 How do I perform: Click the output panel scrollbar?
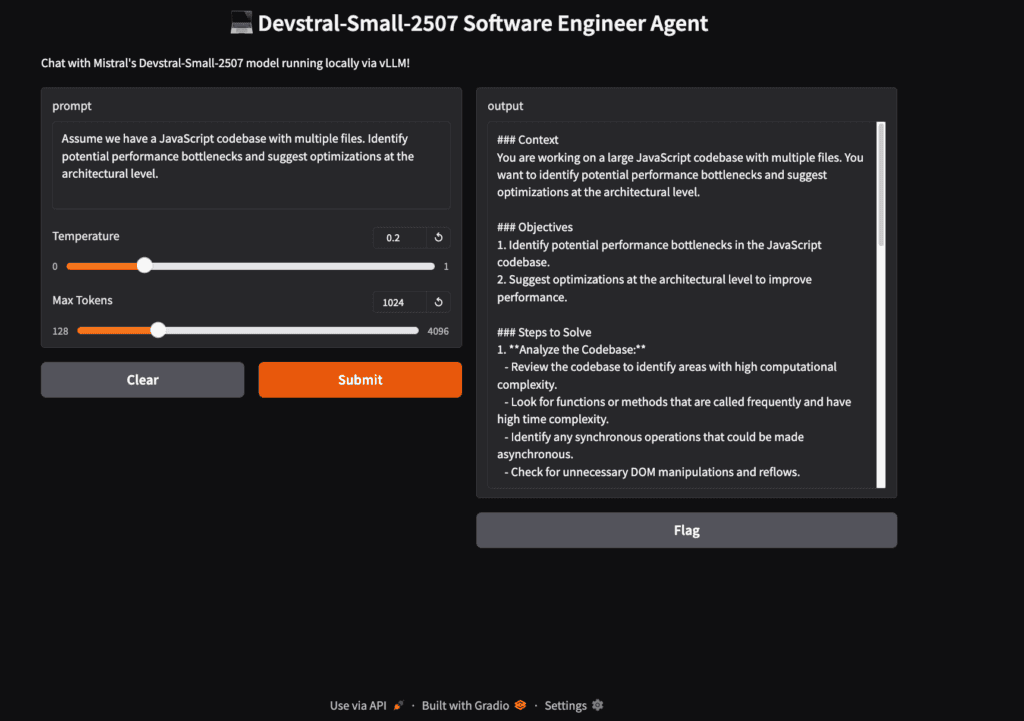coord(881,184)
